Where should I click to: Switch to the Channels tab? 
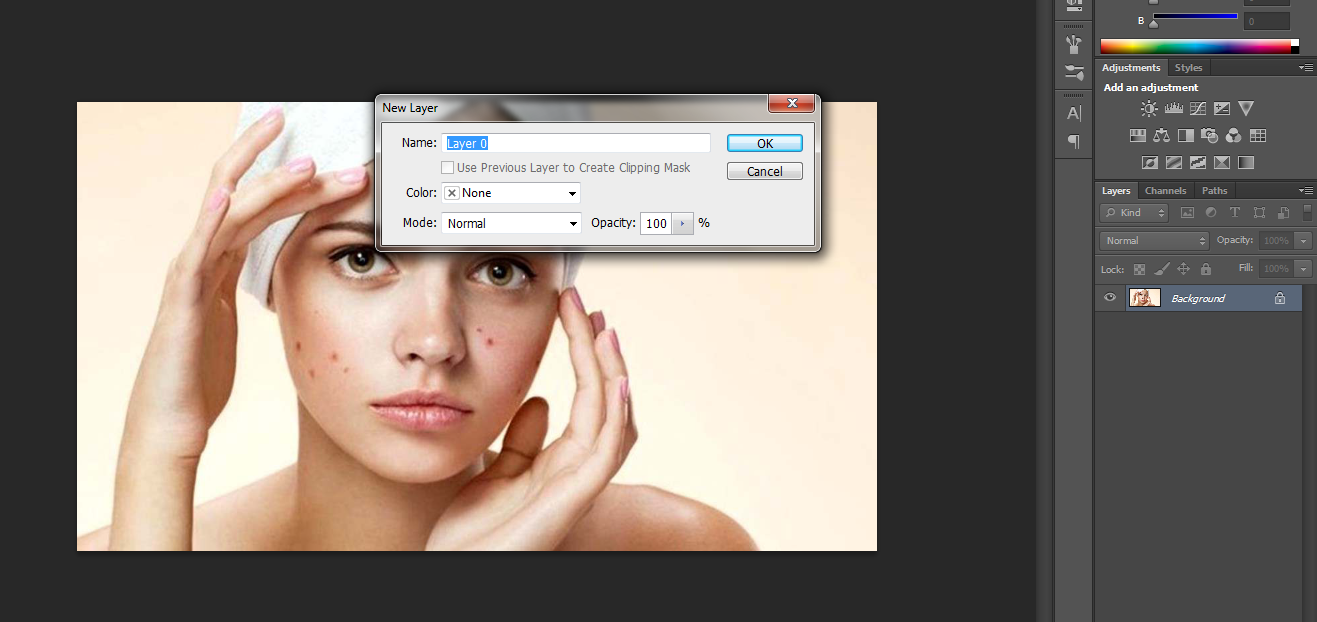[1165, 190]
